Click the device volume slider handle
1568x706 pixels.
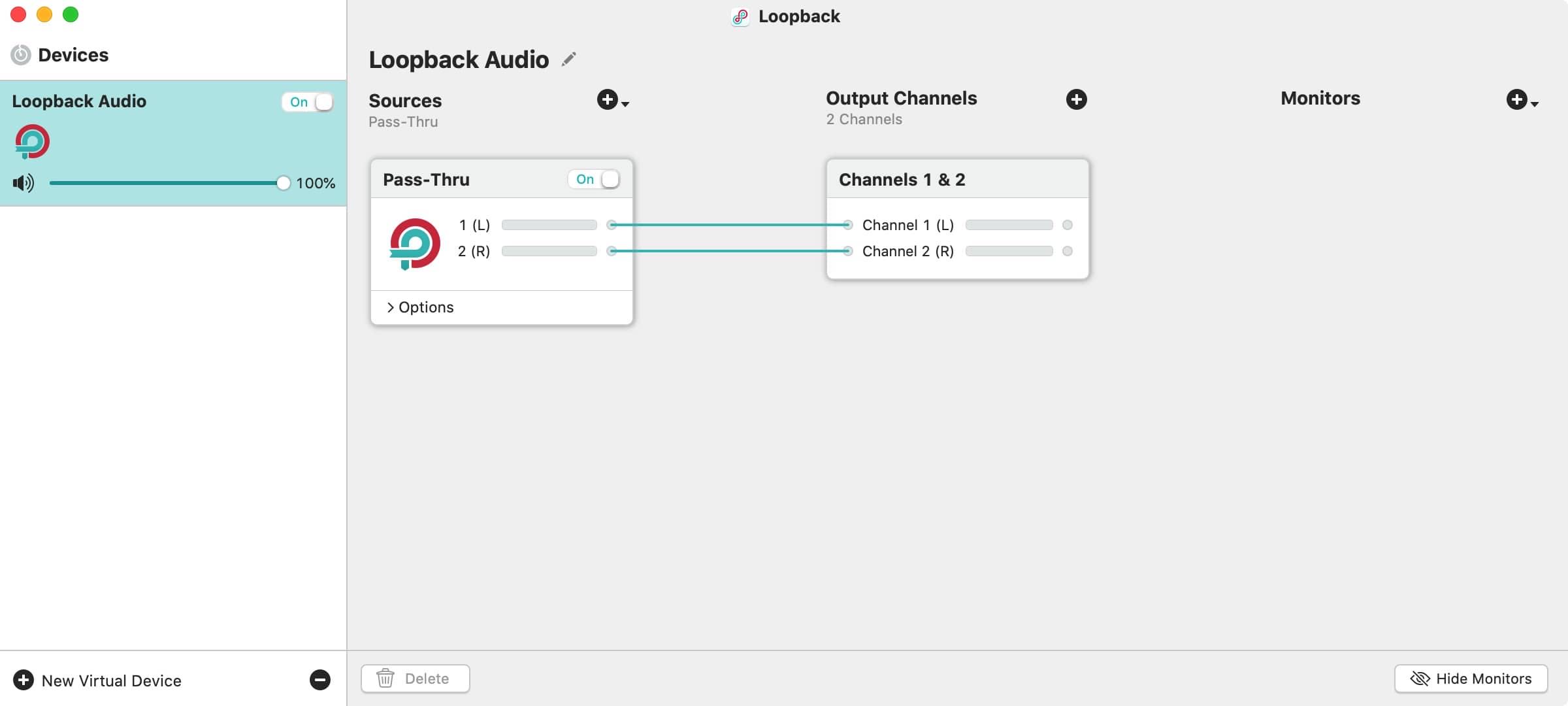click(283, 183)
